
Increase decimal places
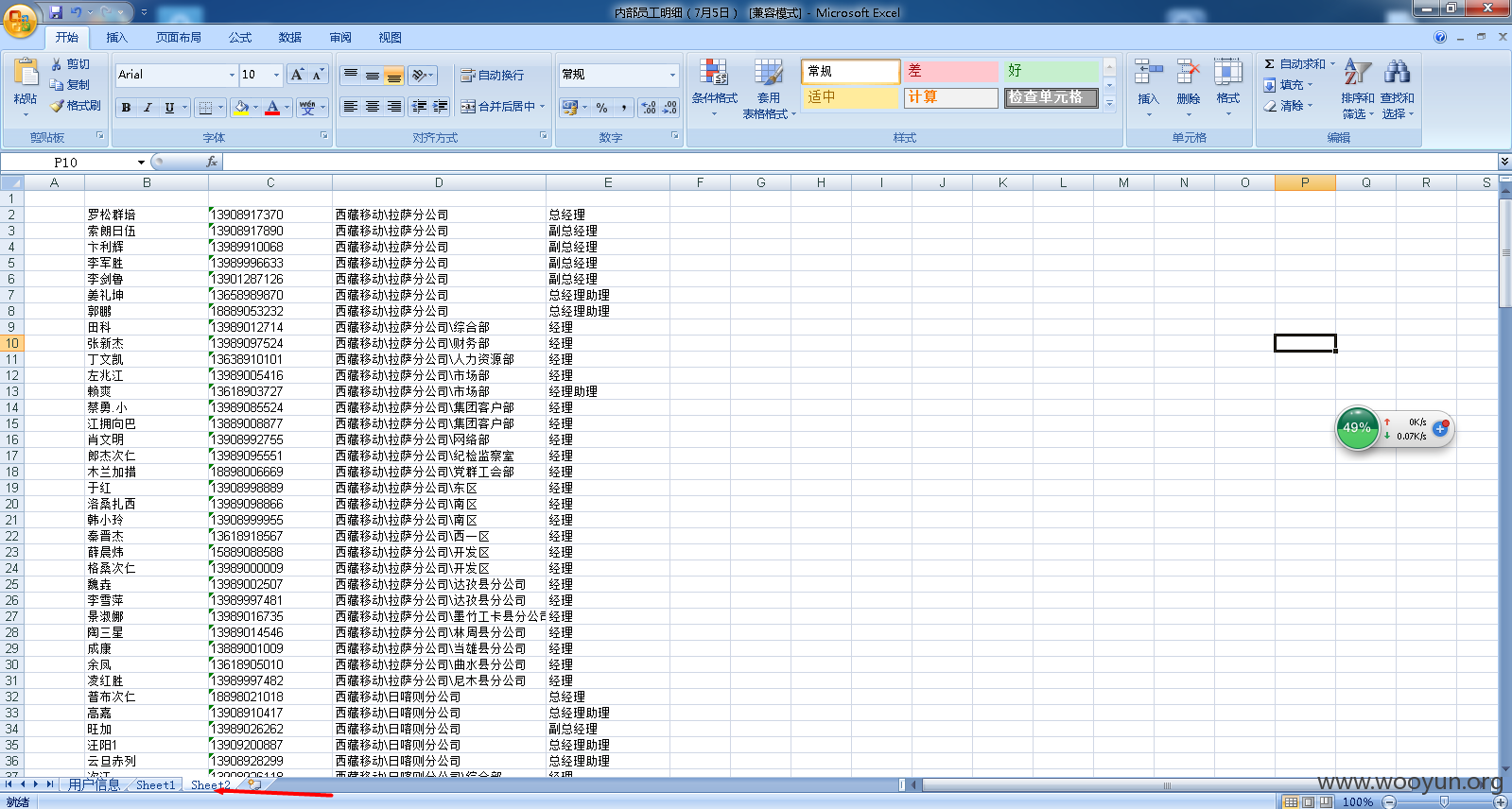coord(649,108)
